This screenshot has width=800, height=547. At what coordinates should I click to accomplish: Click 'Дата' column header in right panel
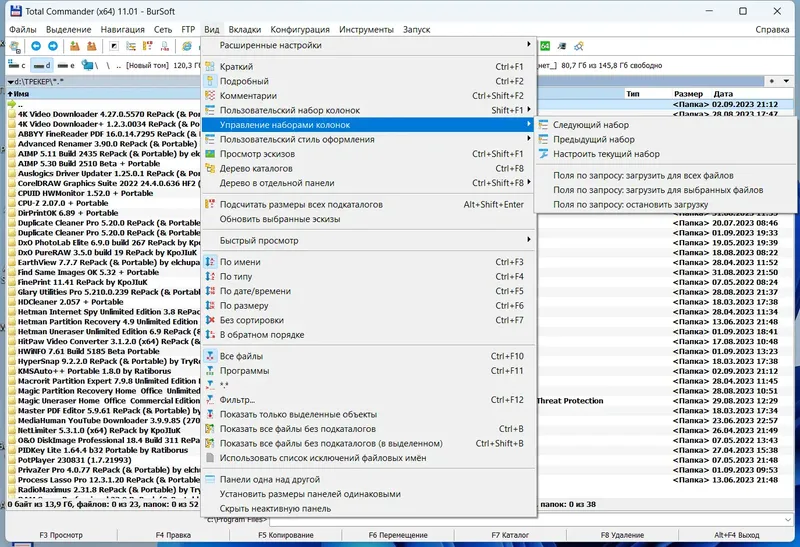[x=723, y=93]
